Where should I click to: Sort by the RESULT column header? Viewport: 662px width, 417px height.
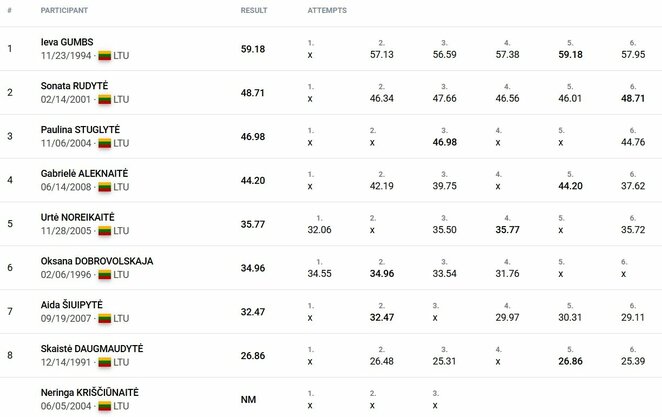point(254,11)
